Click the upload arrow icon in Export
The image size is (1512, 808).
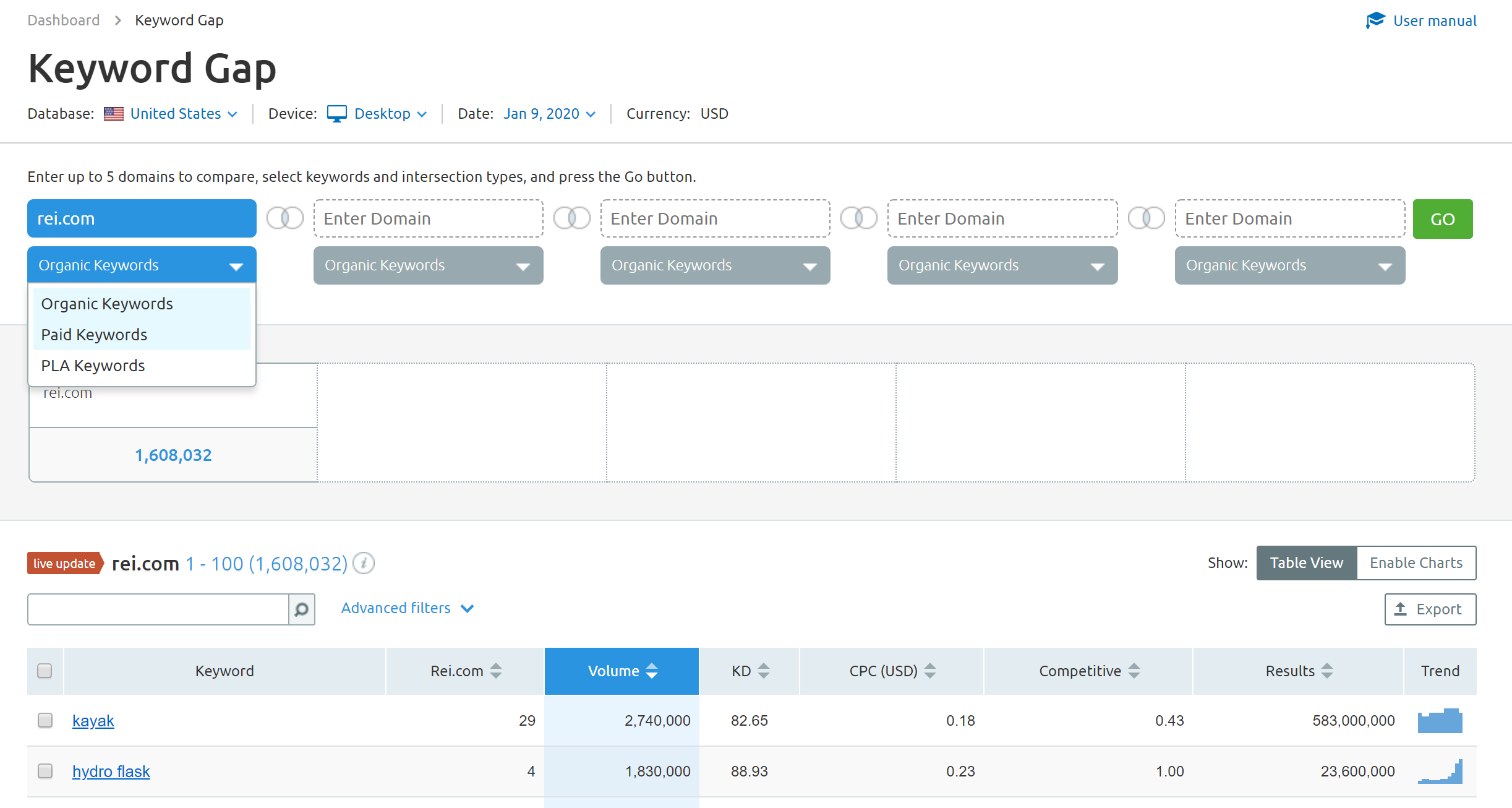coord(1401,609)
